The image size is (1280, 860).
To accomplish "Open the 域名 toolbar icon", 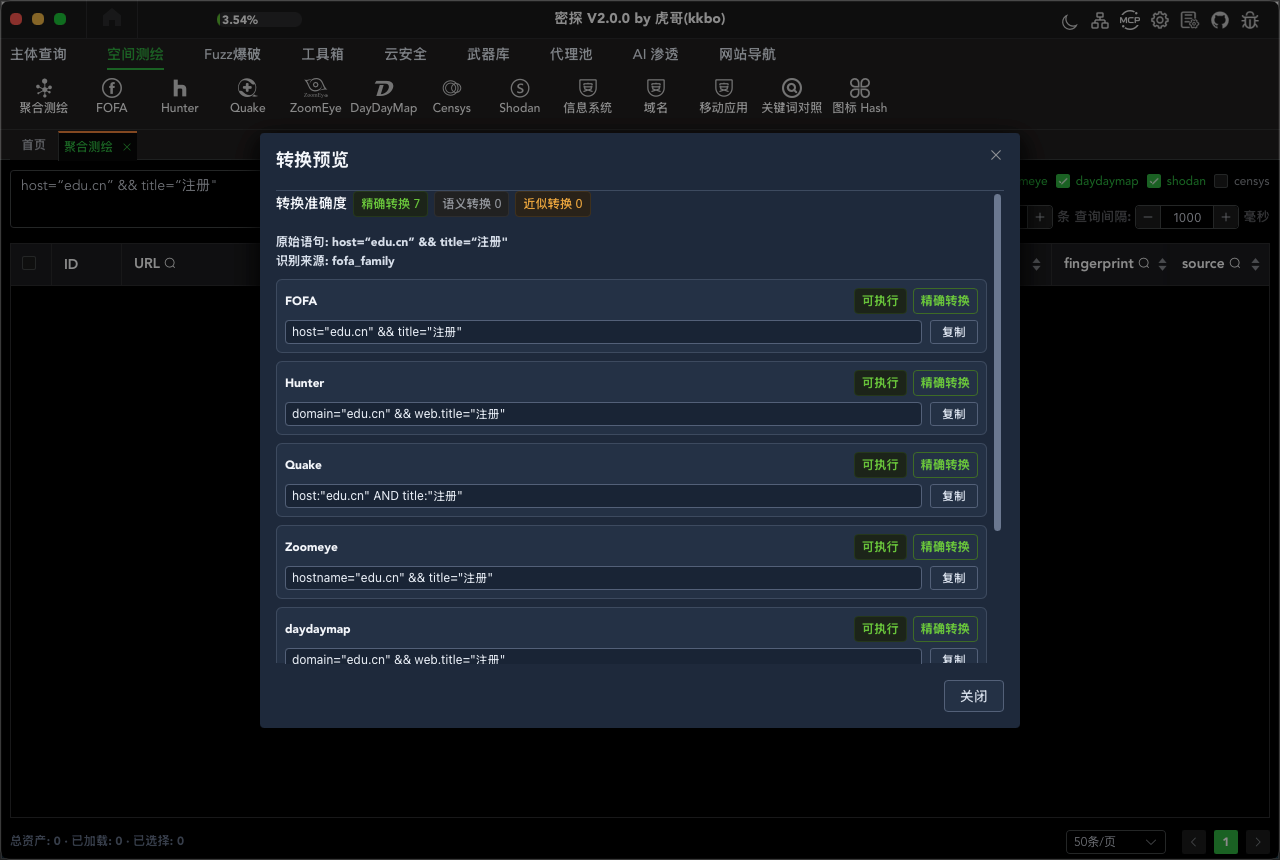I will click(x=656, y=96).
